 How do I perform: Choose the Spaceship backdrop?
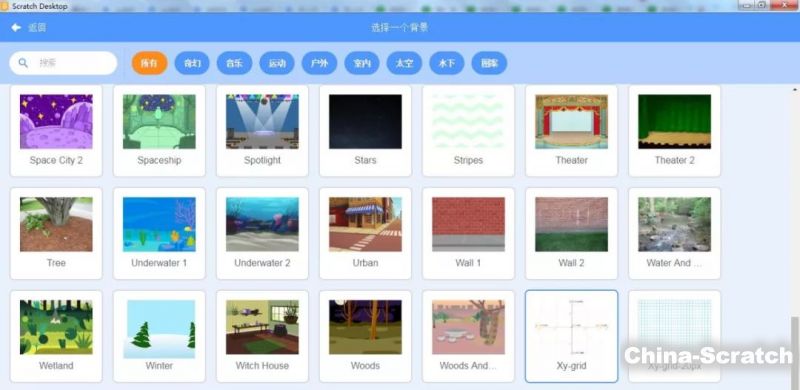tap(159, 131)
